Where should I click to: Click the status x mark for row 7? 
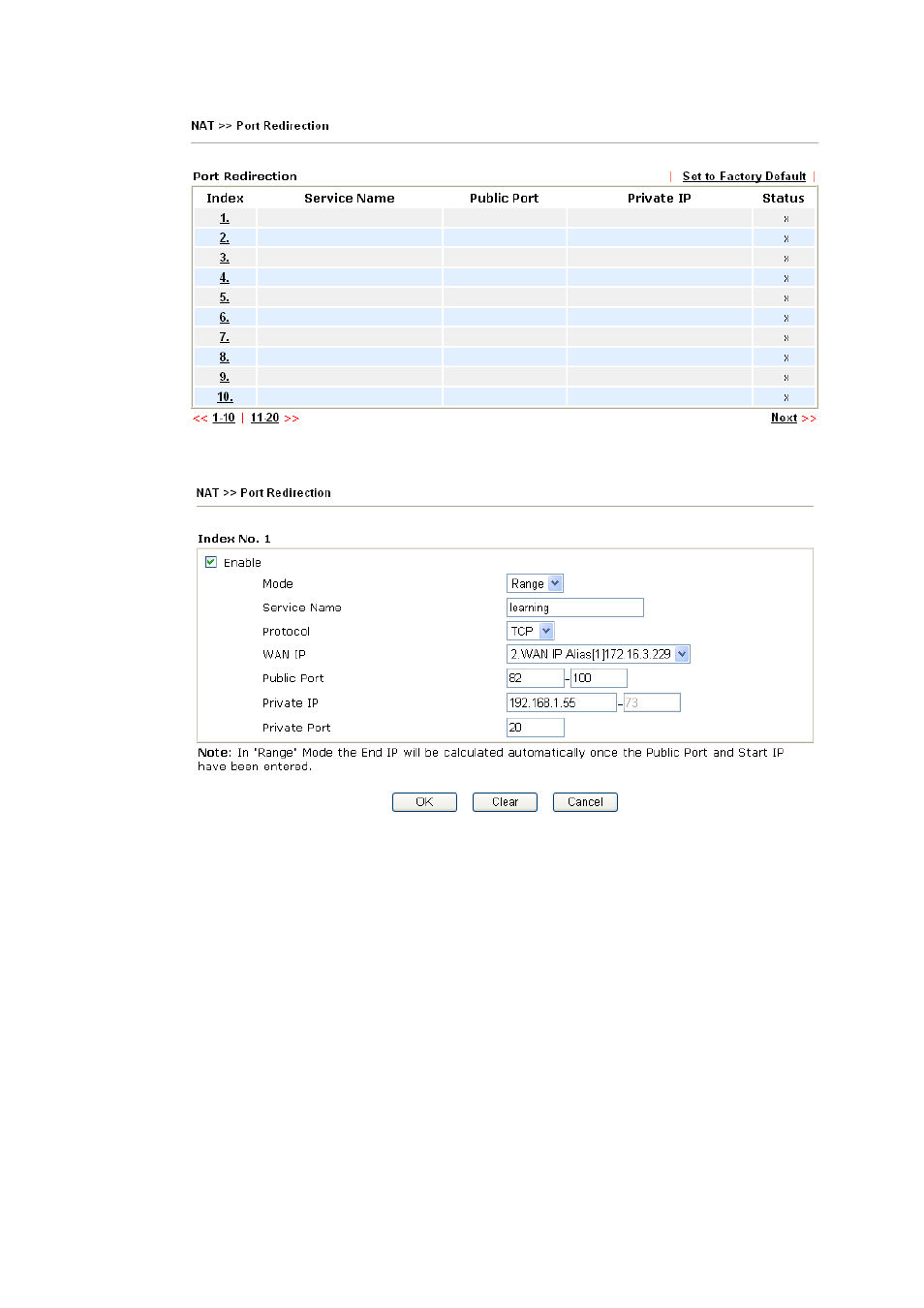[785, 338]
